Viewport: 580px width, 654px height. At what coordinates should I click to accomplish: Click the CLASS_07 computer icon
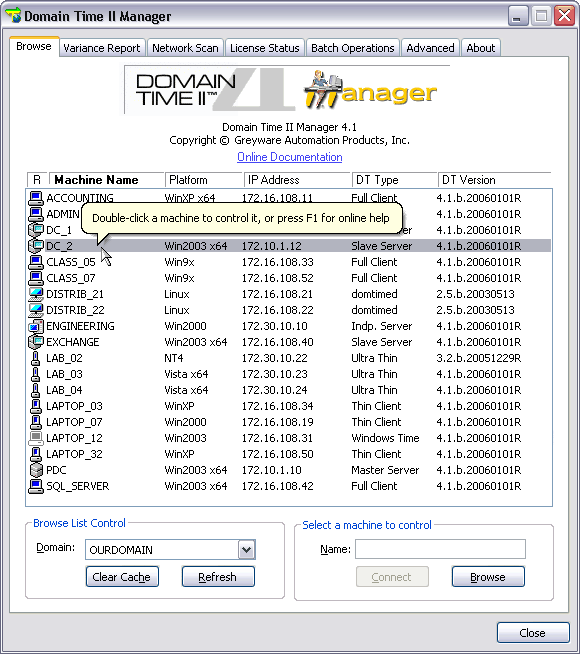tap(36, 278)
